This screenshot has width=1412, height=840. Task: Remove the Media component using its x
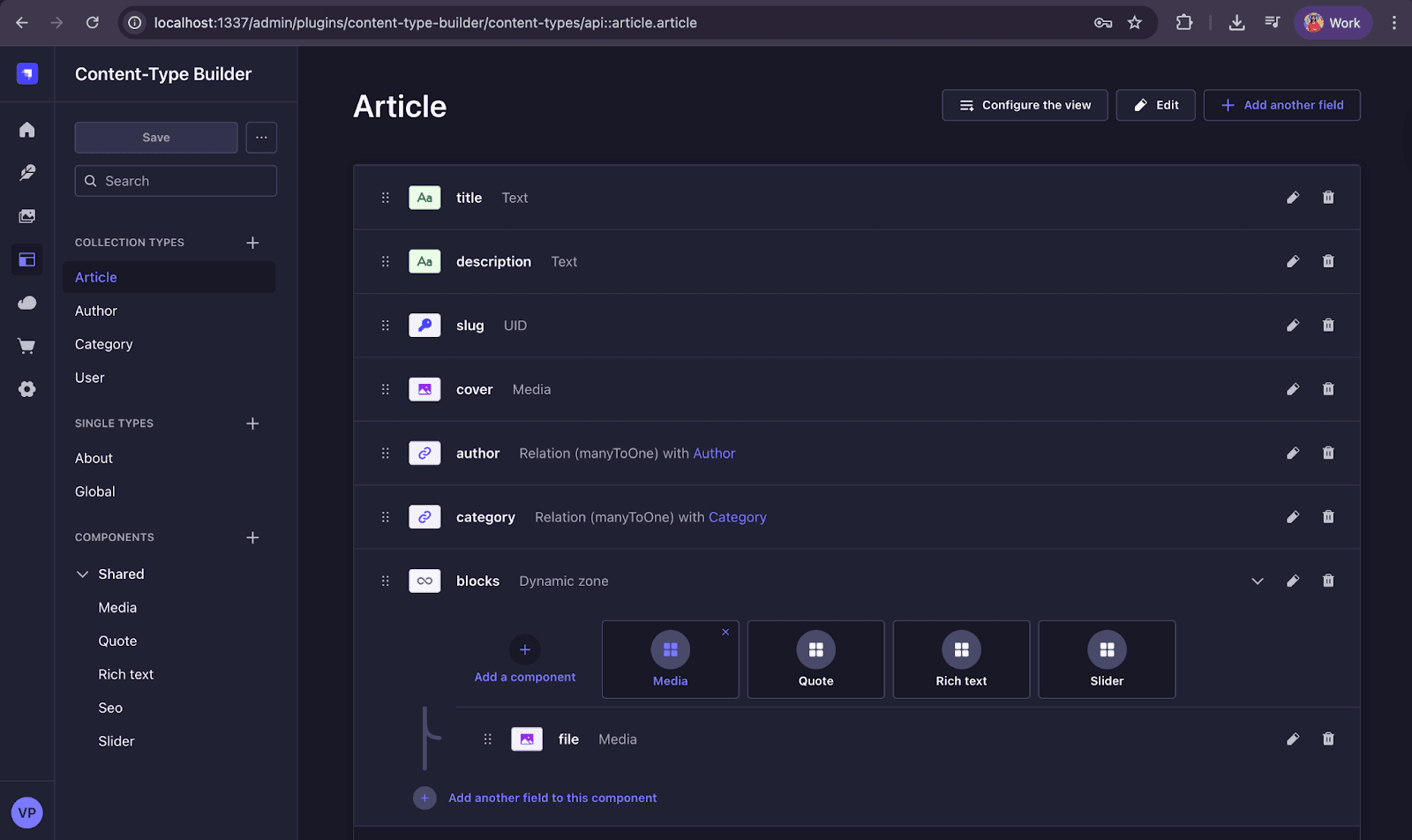(x=725, y=632)
